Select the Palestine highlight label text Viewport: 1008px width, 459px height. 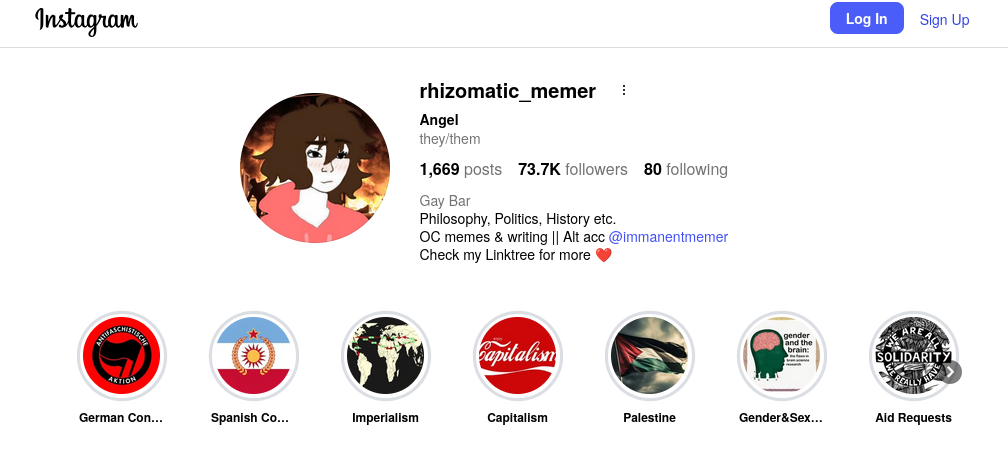[649, 418]
